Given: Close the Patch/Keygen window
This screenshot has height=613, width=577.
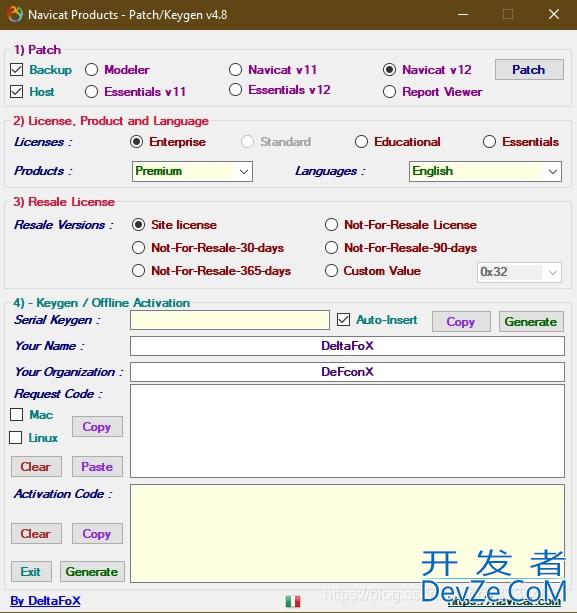Looking at the screenshot, I should pyautogui.click(x=554, y=14).
